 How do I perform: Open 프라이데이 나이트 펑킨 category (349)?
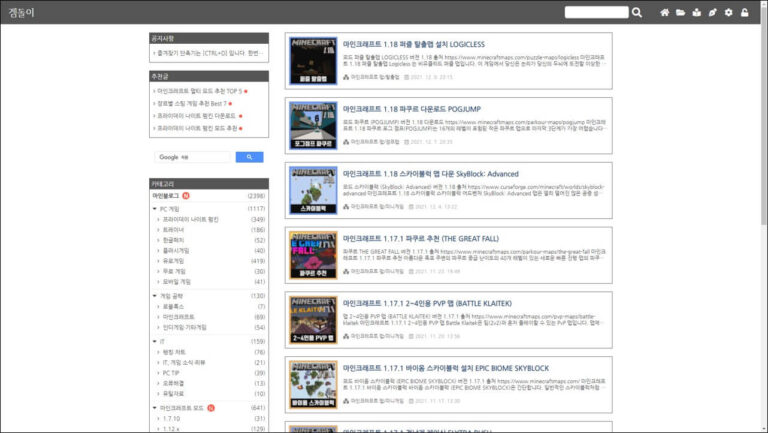click(x=191, y=219)
